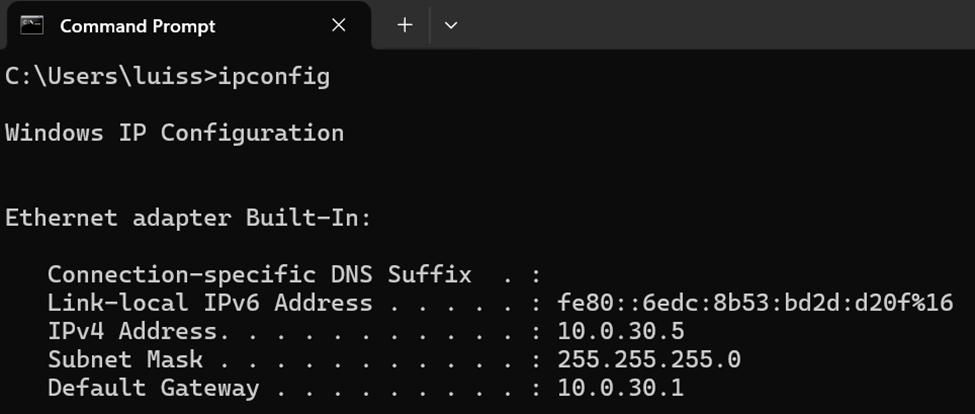Click the typed ipconfig command text
Screen dimensions: 975x414
[274, 78]
